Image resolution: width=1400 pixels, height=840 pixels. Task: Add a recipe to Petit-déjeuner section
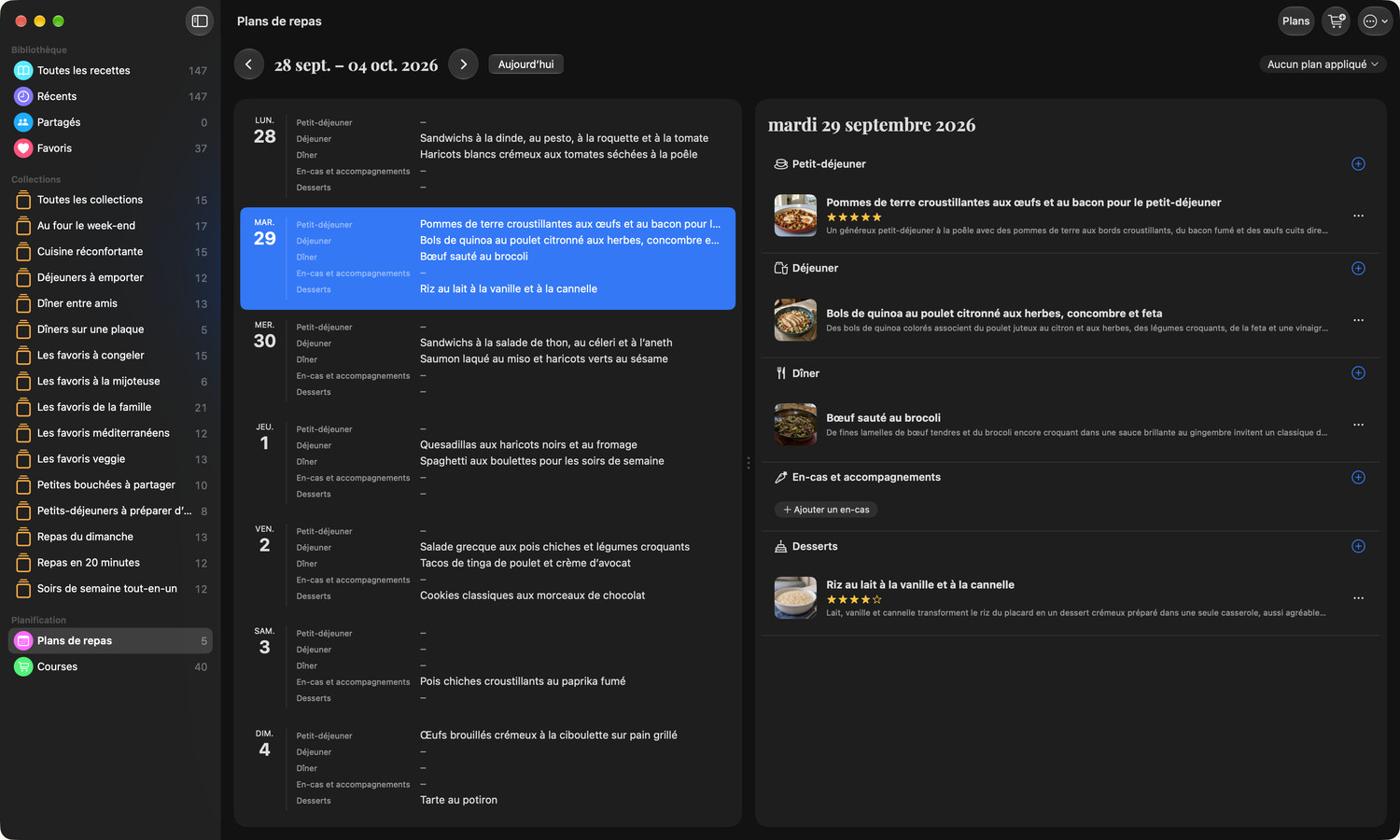[1358, 164]
